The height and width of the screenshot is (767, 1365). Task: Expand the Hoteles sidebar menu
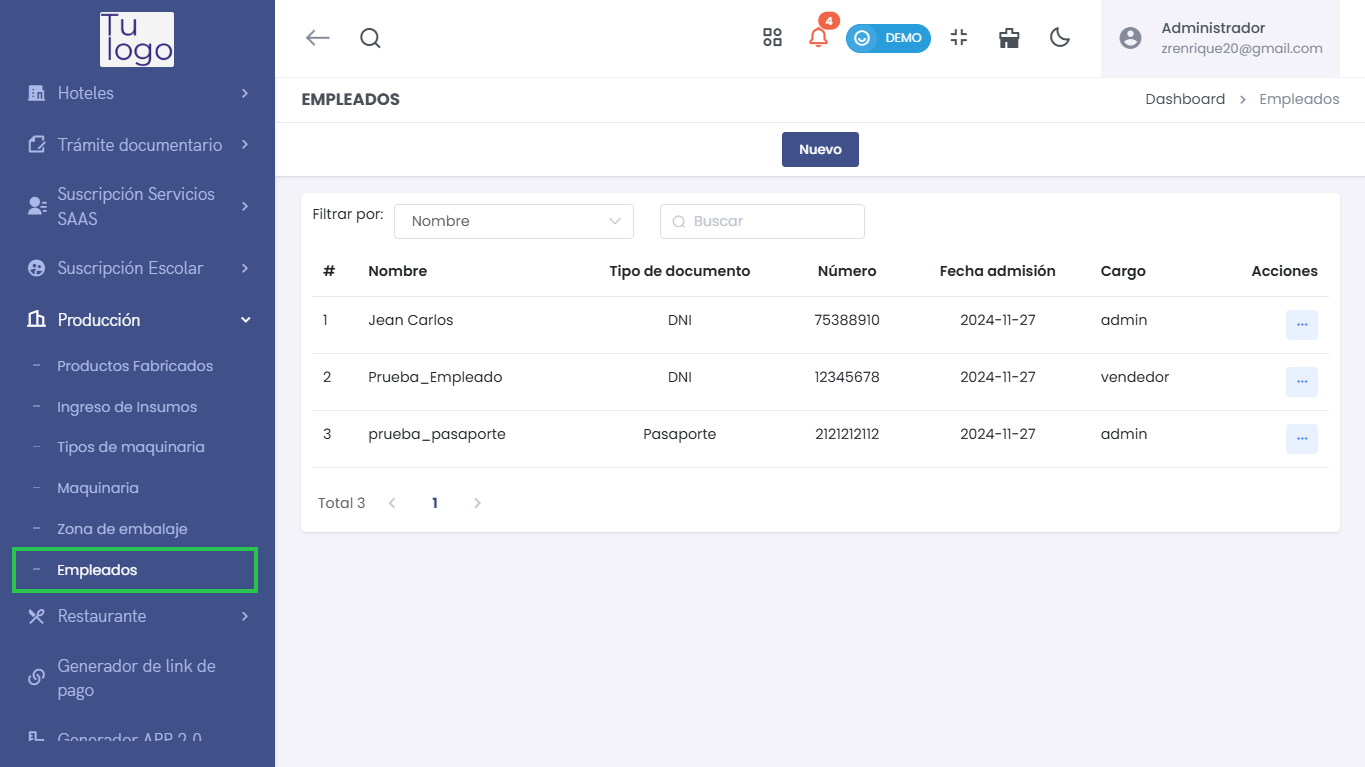[x=137, y=93]
